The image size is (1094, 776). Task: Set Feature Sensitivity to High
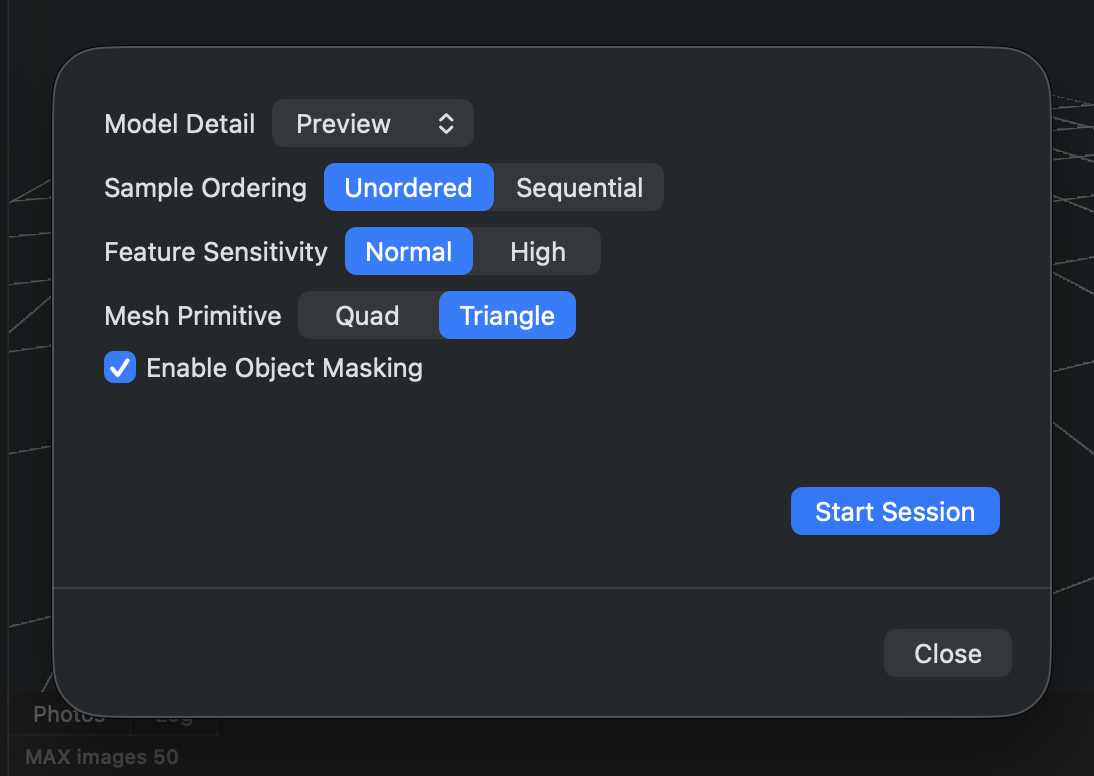(538, 252)
